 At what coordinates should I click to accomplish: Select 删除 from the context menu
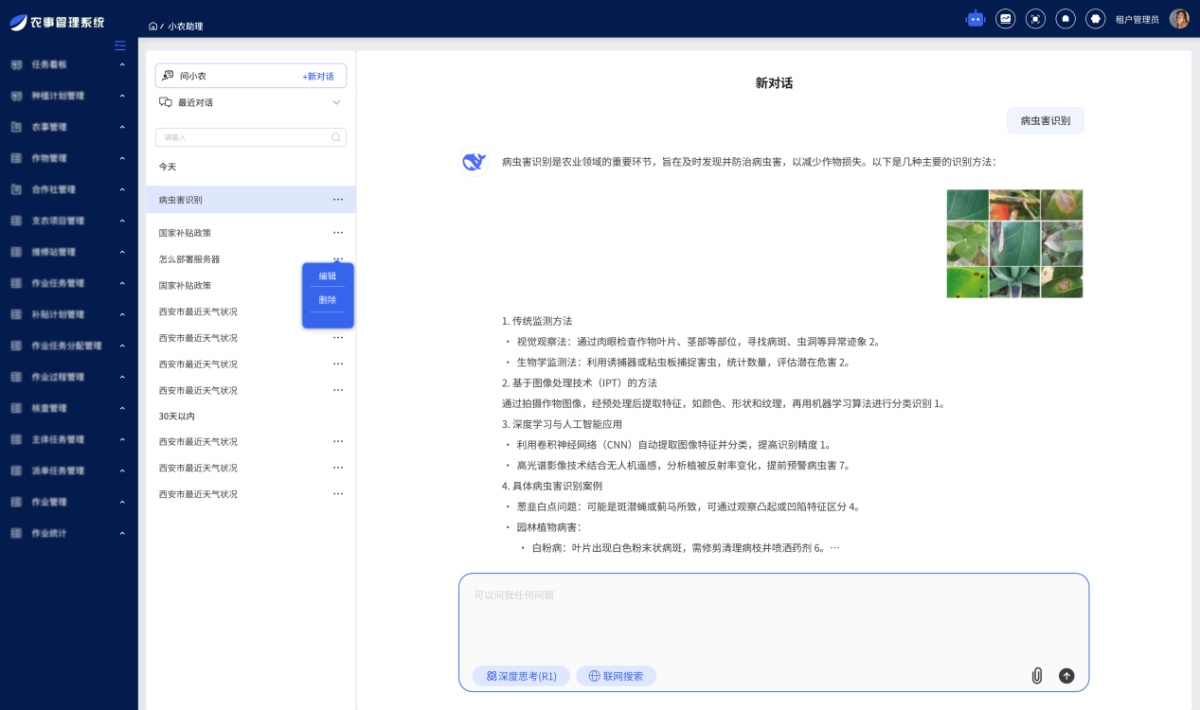tap(328, 301)
